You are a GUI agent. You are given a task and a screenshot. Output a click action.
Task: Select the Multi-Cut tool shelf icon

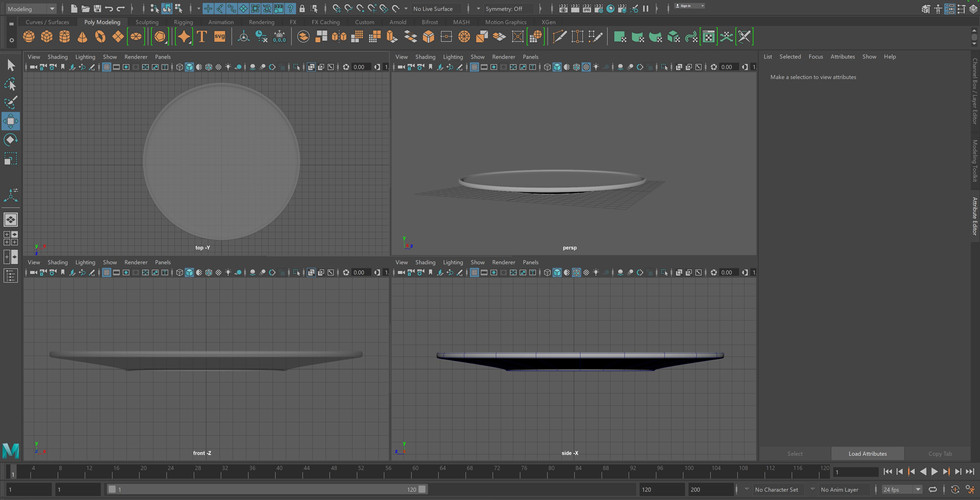click(x=559, y=37)
